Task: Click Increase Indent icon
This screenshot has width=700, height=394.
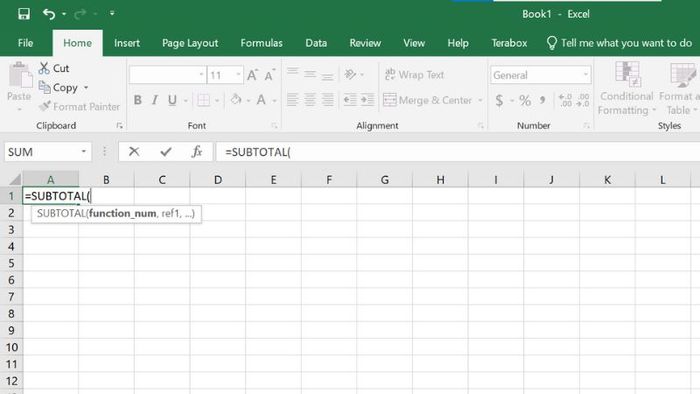Action: (367, 100)
